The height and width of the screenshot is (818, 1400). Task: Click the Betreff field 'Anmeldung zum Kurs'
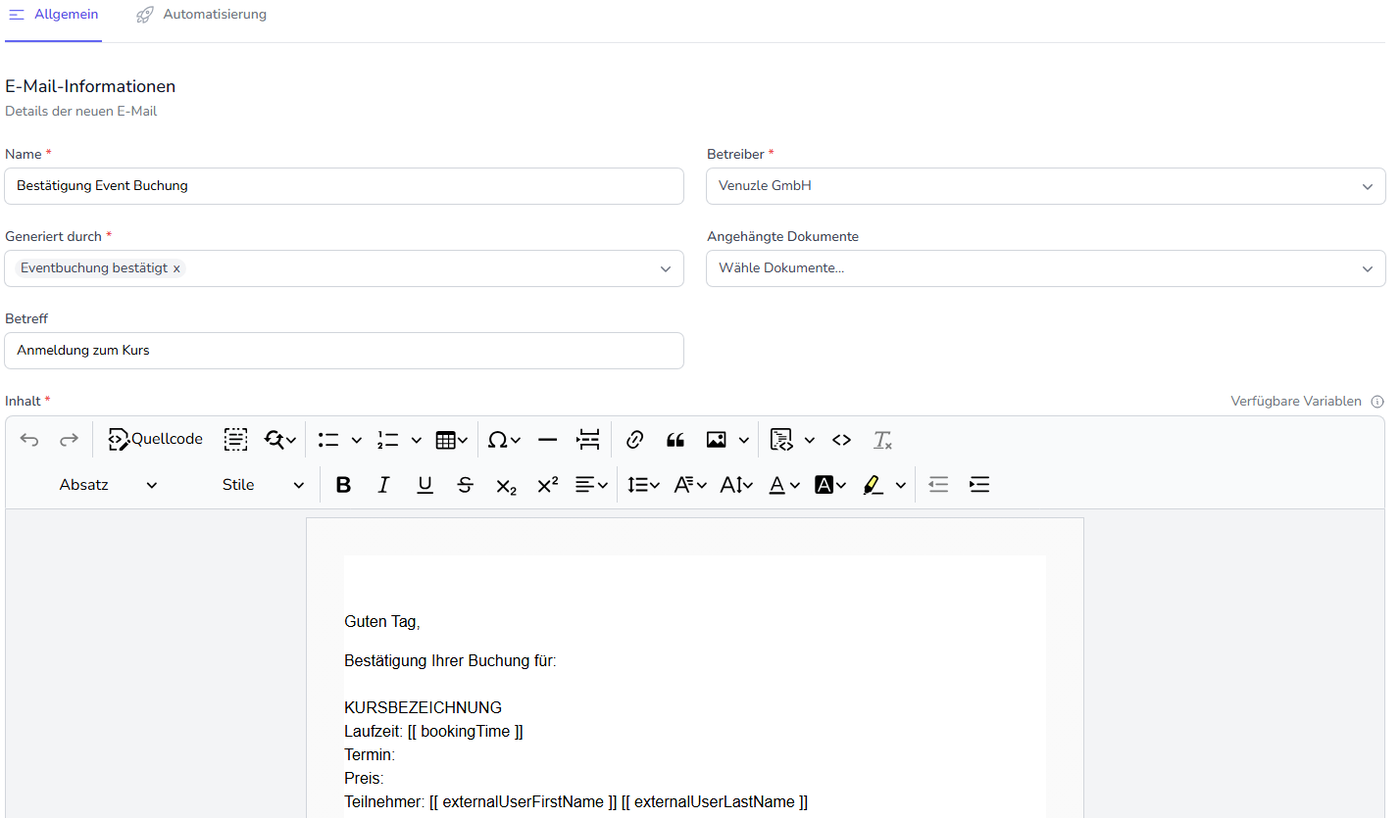[x=344, y=350]
